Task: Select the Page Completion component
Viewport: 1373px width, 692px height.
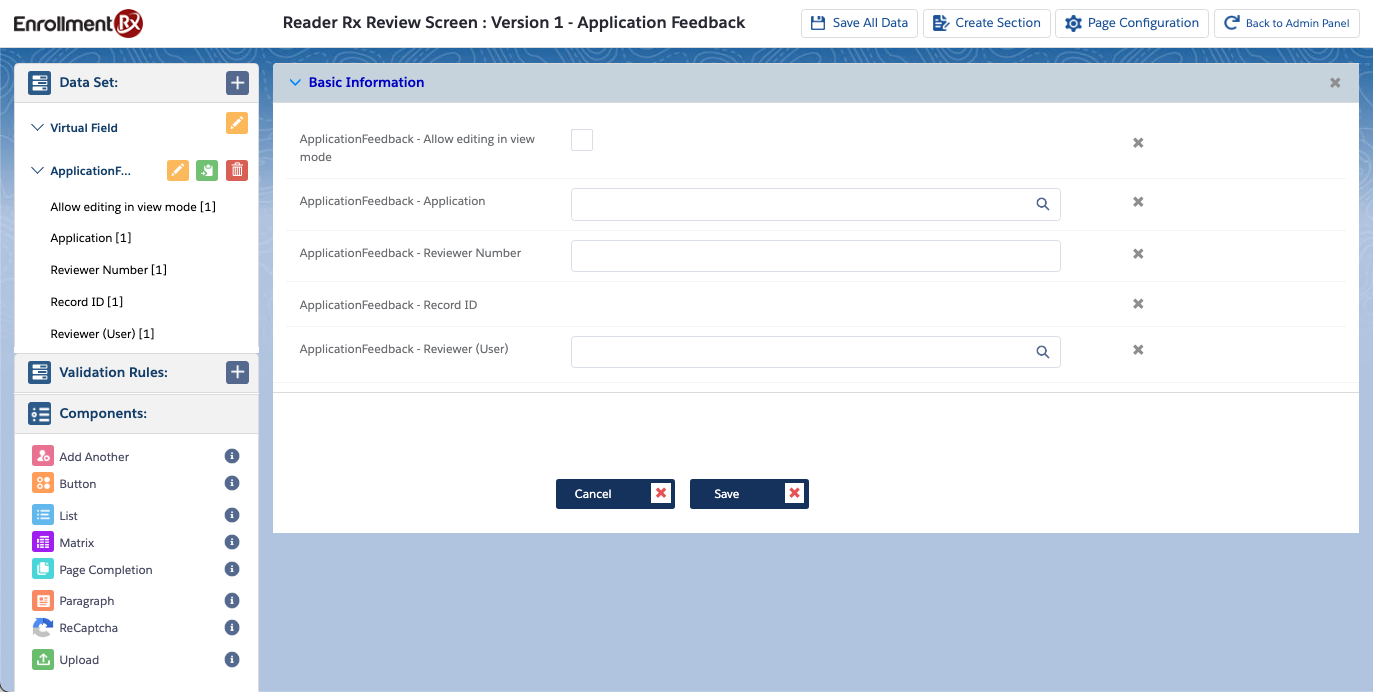Action: [105, 570]
